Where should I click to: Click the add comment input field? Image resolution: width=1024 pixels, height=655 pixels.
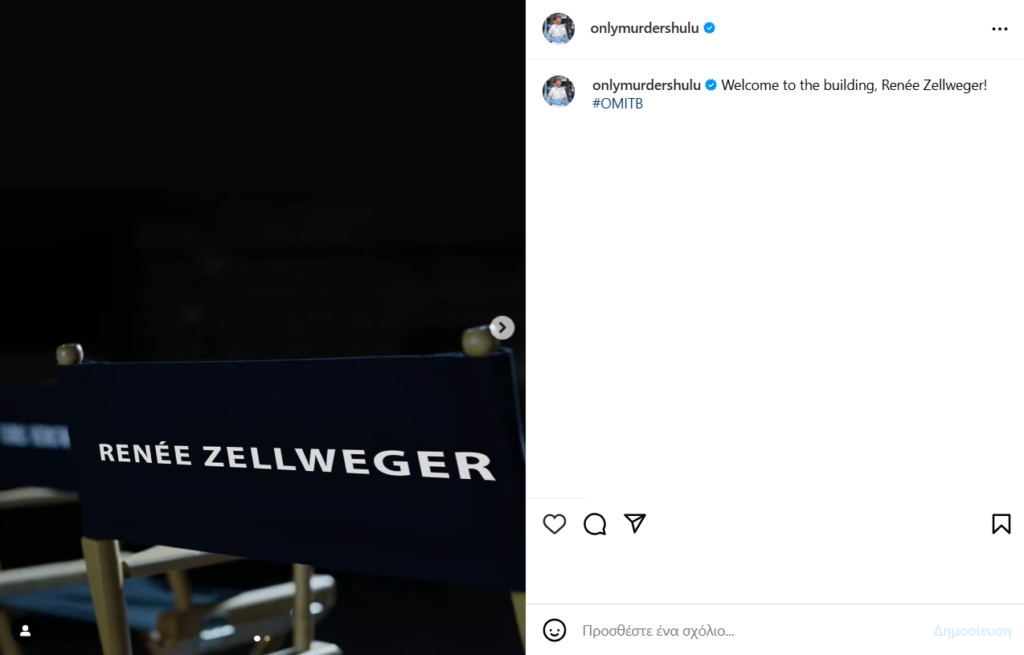tap(751, 631)
